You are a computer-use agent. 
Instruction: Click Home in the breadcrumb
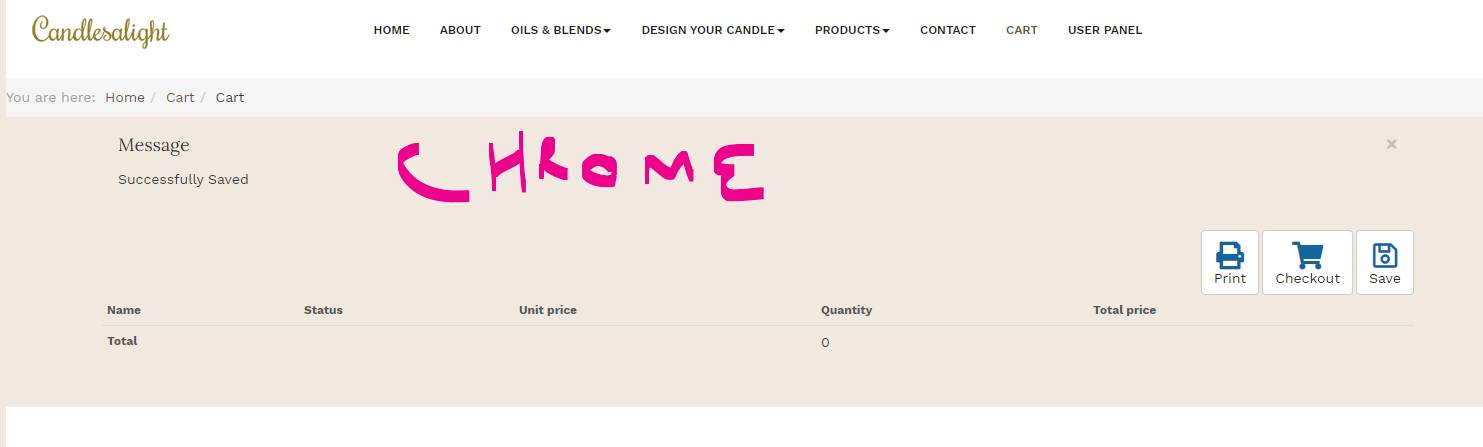click(125, 98)
